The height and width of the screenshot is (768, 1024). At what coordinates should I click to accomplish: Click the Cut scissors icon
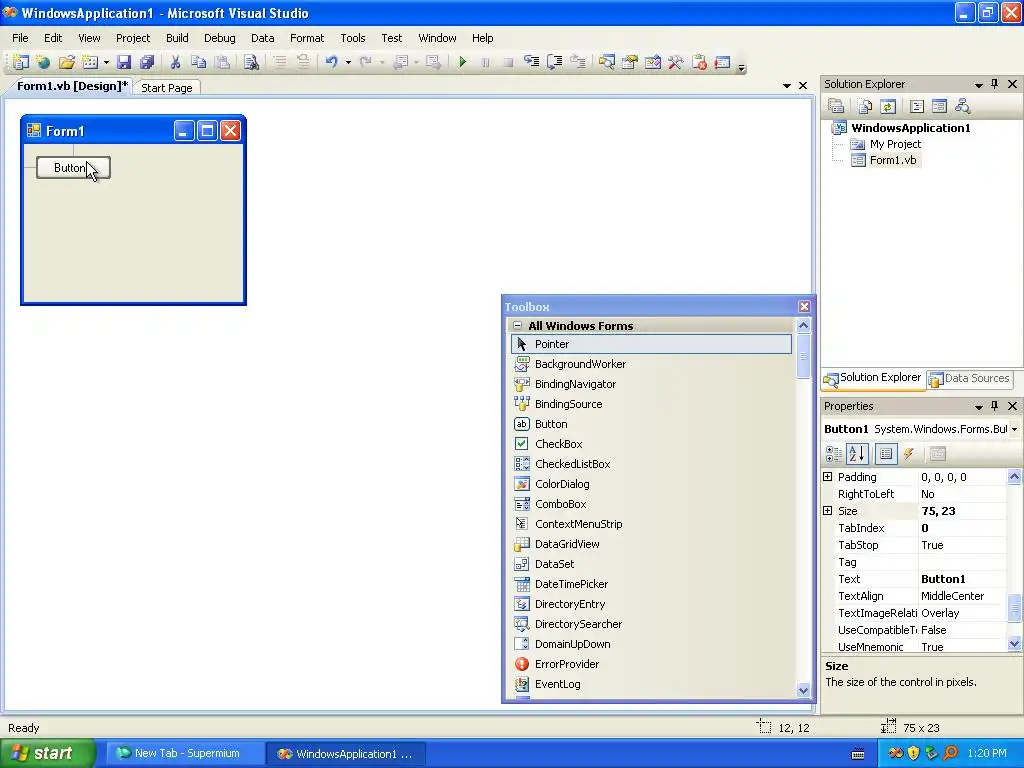point(175,62)
